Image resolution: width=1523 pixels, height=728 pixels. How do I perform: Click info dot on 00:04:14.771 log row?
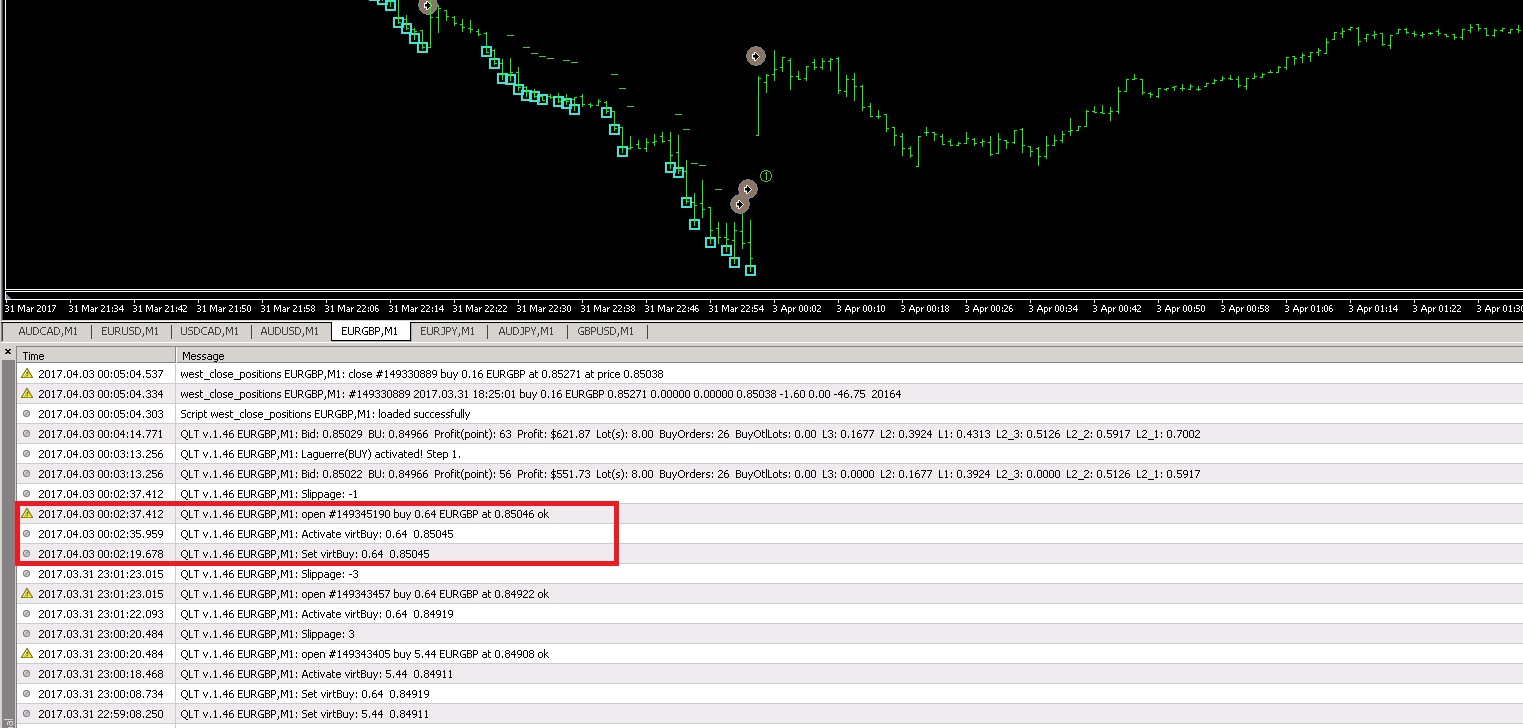pos(27,433)
